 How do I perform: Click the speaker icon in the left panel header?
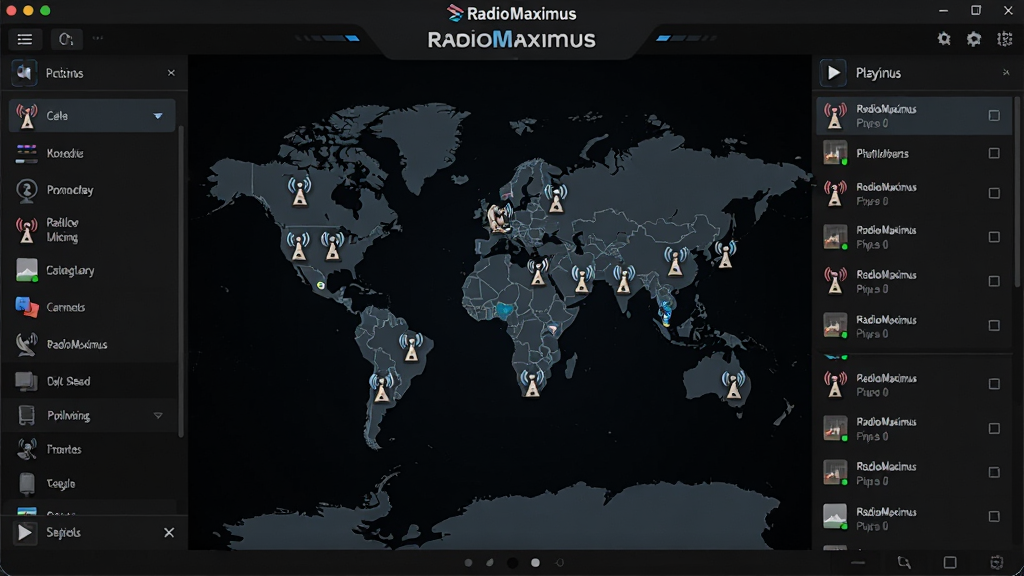coord(24,72)
